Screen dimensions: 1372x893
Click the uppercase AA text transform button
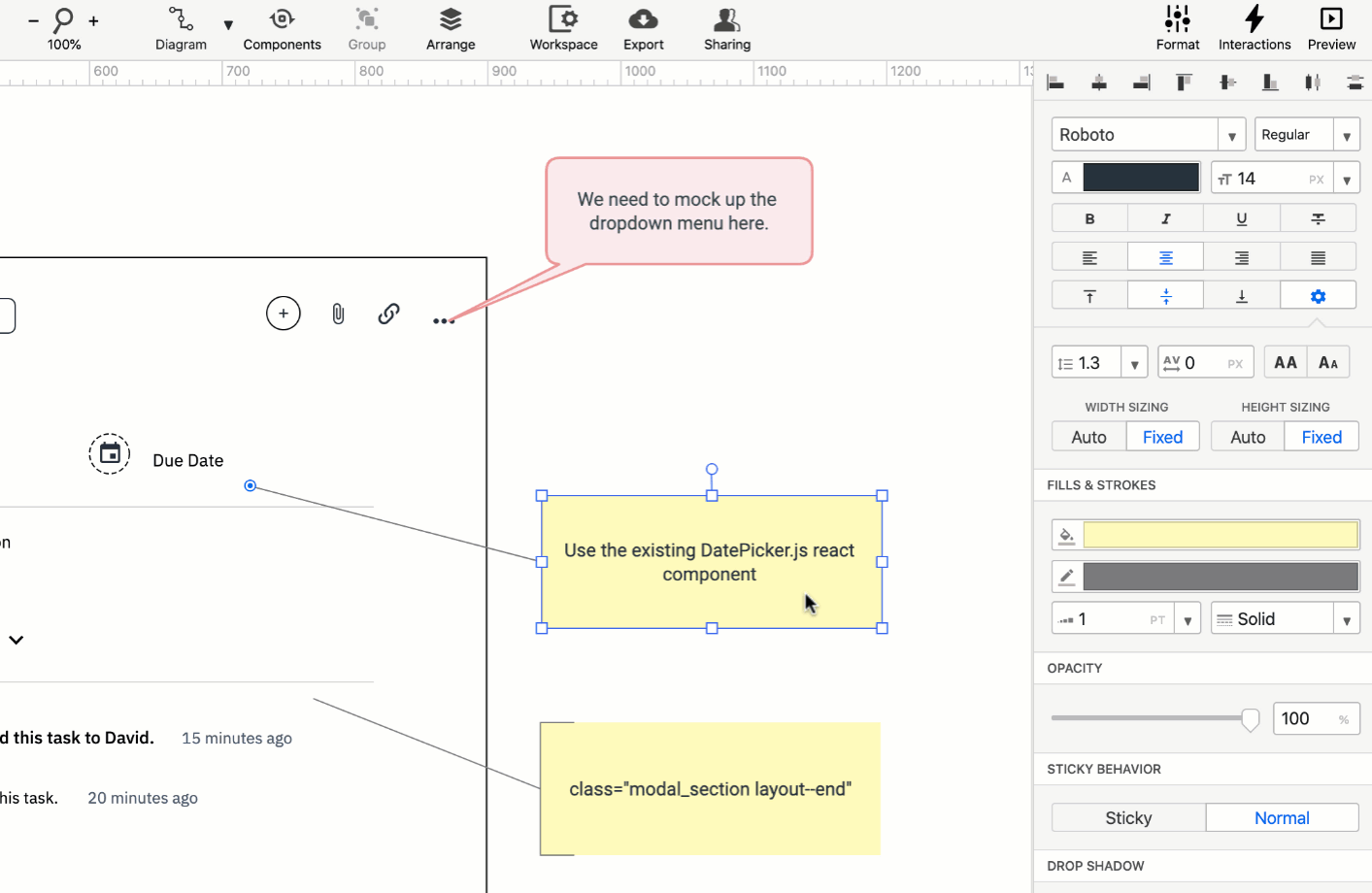click(1285, 363)
